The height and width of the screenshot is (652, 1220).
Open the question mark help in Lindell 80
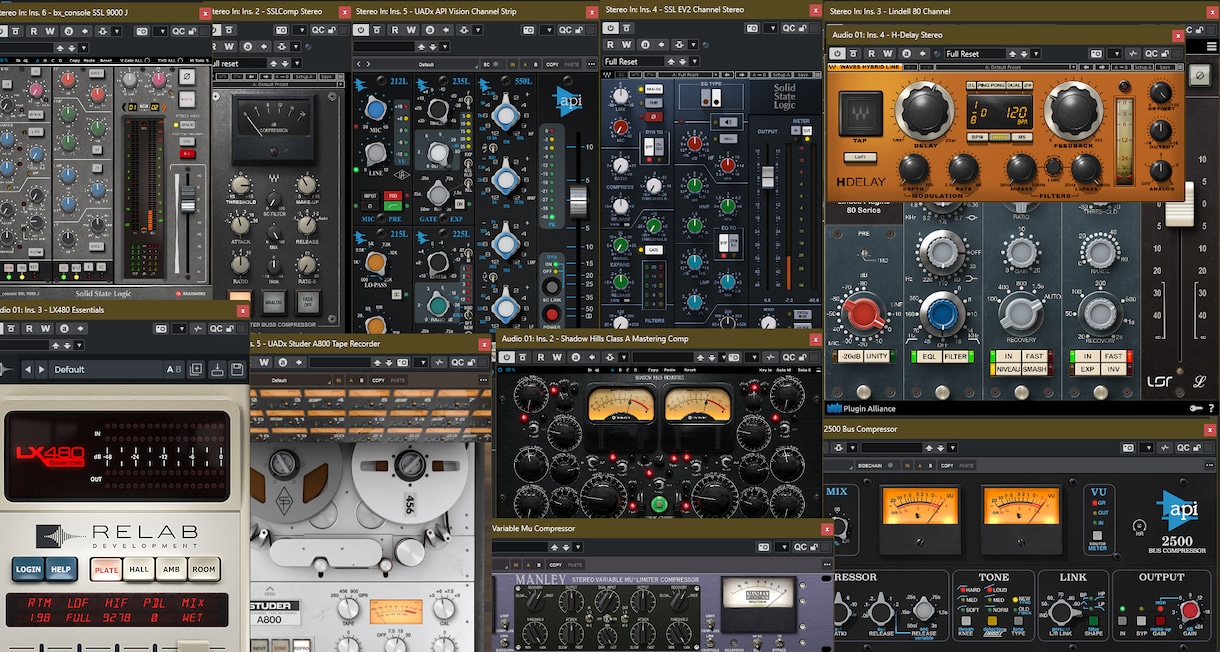1211,408
